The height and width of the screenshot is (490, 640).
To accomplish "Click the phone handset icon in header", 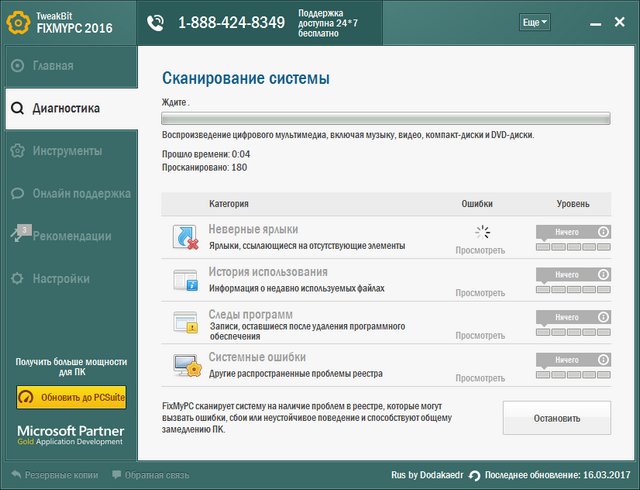I will [155, 22].
